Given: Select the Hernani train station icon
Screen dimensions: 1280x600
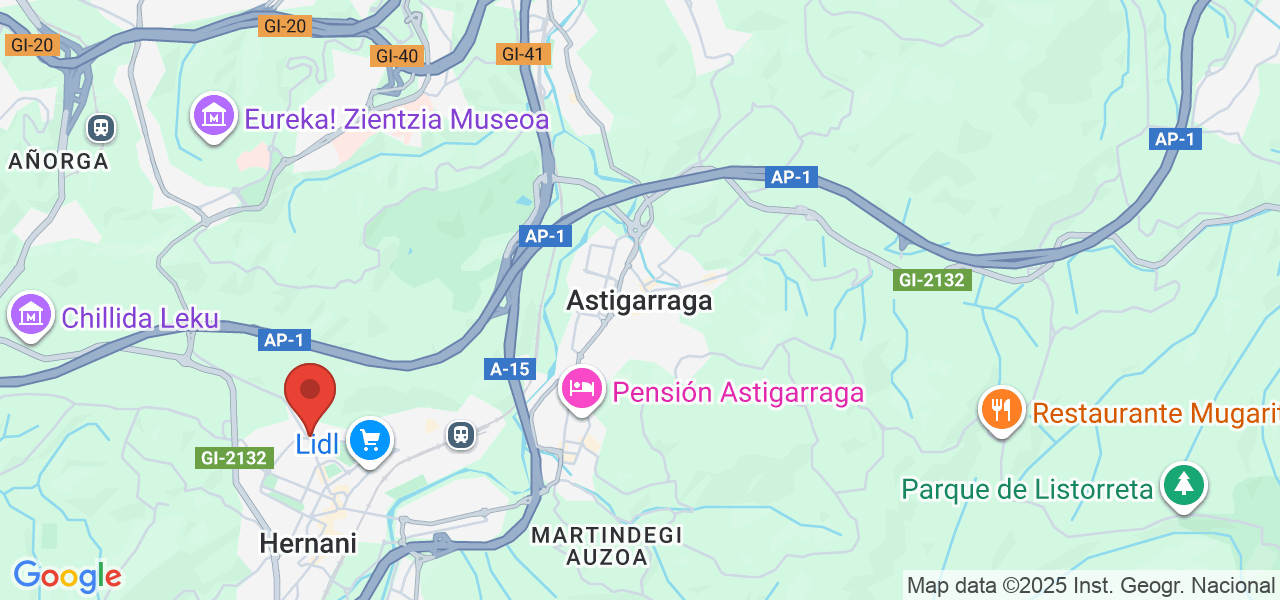Looking at the screenshot, I should coord(460,435).
